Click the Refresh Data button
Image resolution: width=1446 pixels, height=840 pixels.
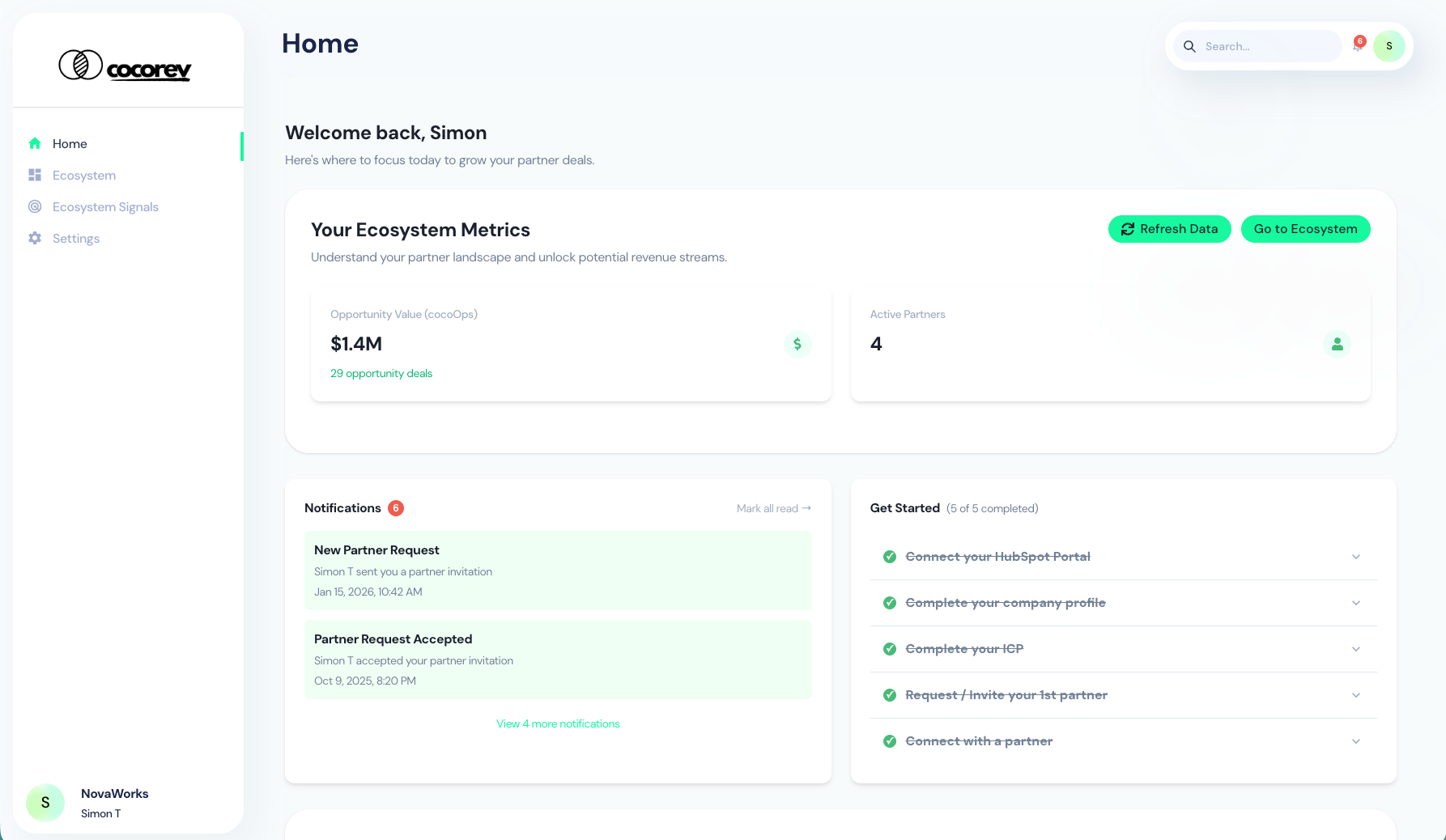(x=1169, y=229)
